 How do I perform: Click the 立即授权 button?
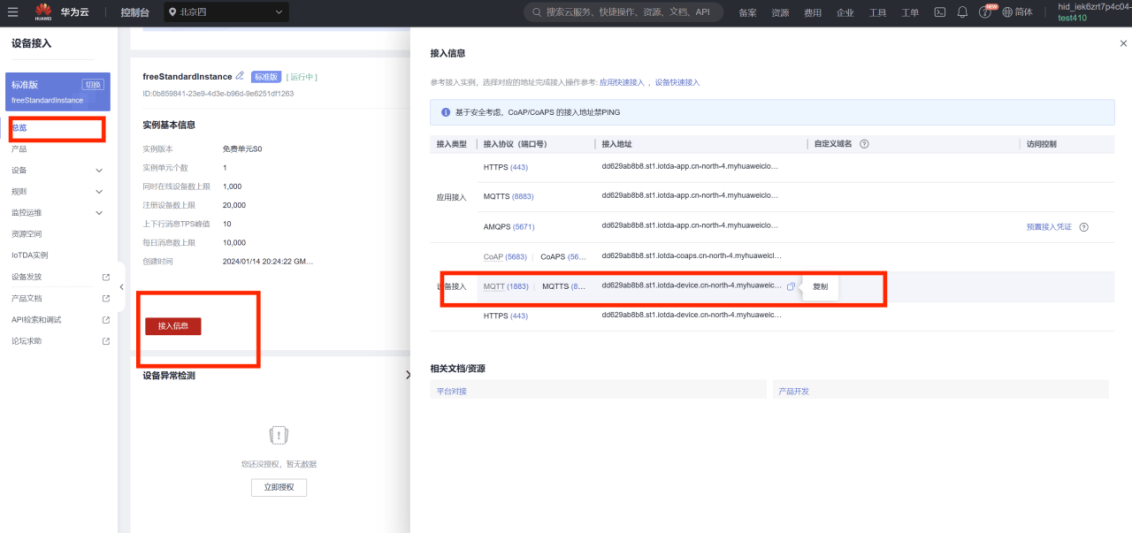pyautogui.click(x=279, y=487)
